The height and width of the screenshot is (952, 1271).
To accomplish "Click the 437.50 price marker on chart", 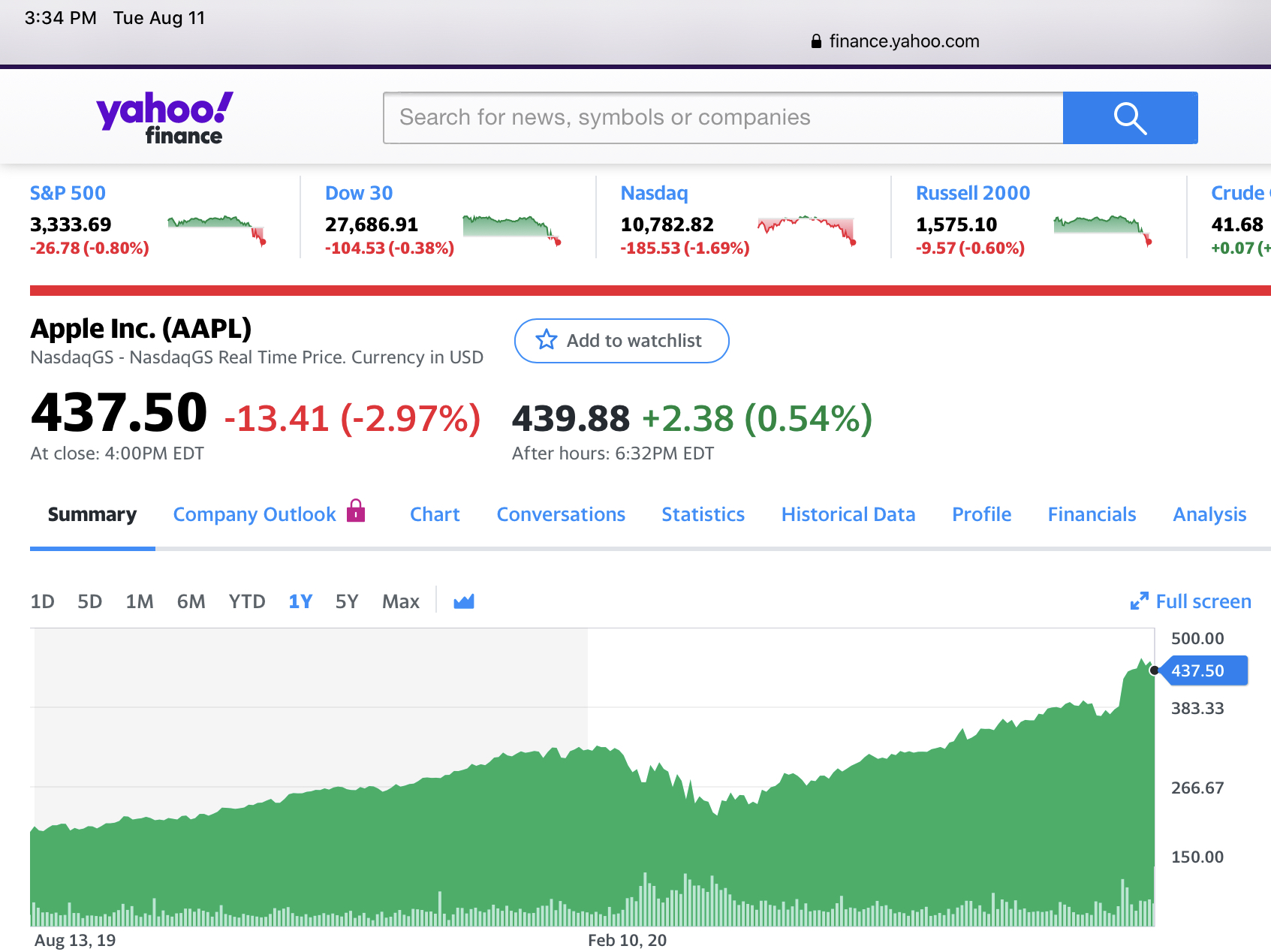I will coord(1203,670).
